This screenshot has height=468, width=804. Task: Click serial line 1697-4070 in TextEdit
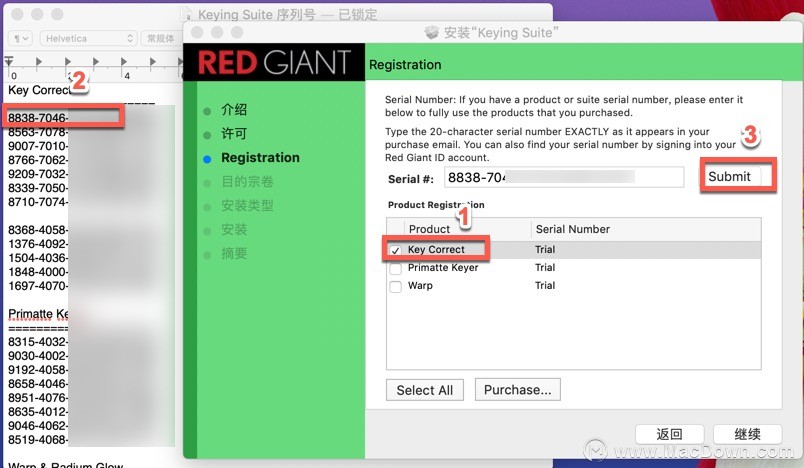click(37, 286)
